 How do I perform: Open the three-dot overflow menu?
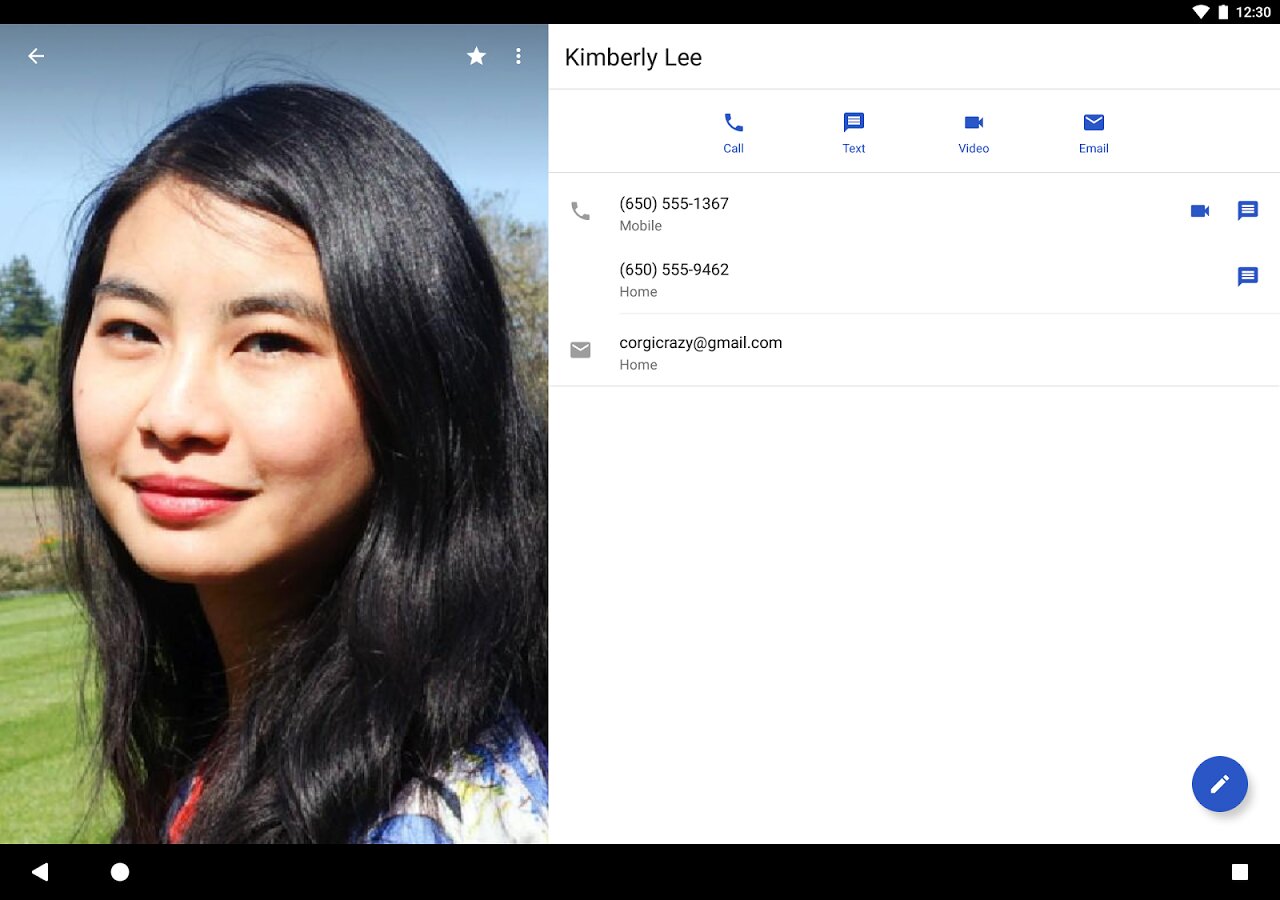click(x=518, y=56)
